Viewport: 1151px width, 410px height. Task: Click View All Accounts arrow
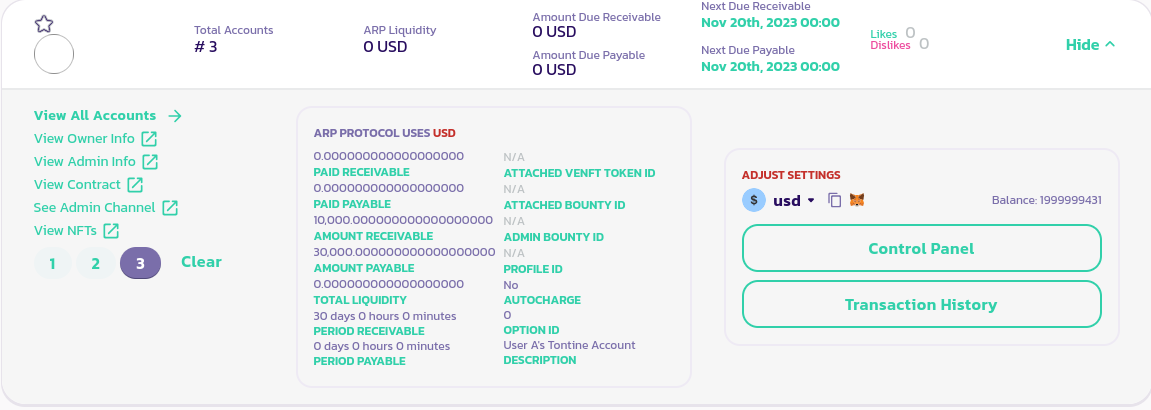tap(175, 116)
